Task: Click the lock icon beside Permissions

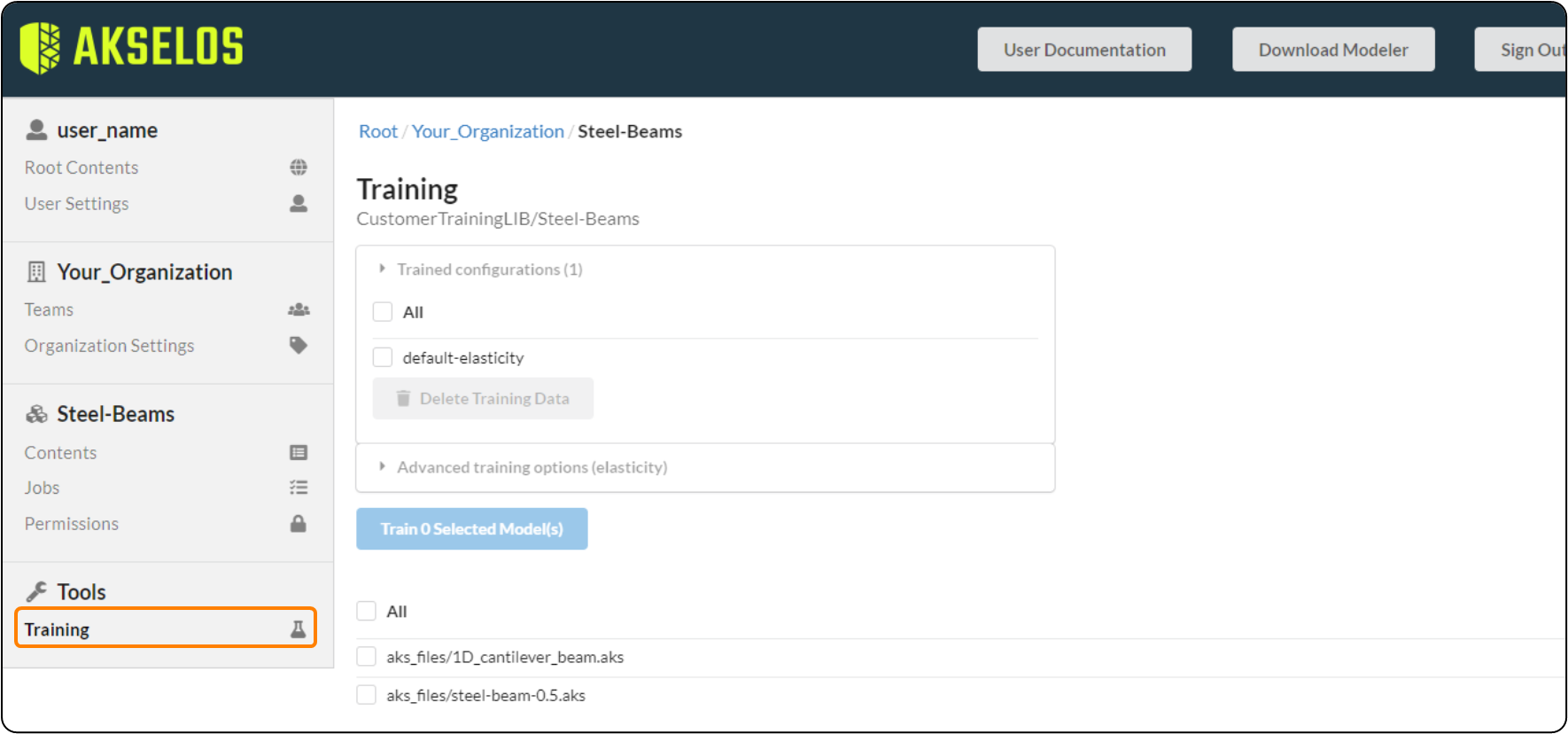Action: [x=299, y=524]
